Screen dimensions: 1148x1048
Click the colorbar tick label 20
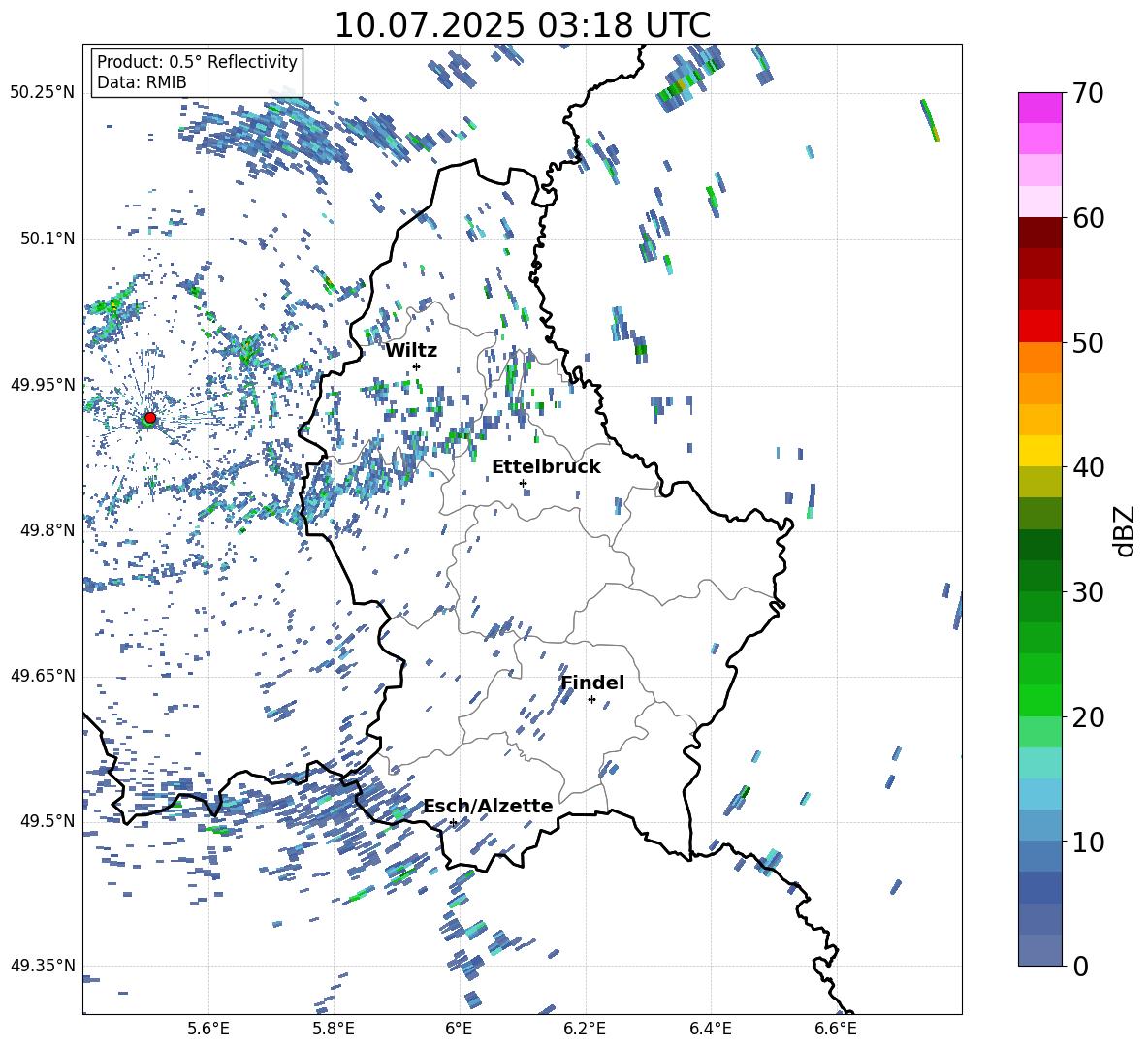click(1088, 716)
